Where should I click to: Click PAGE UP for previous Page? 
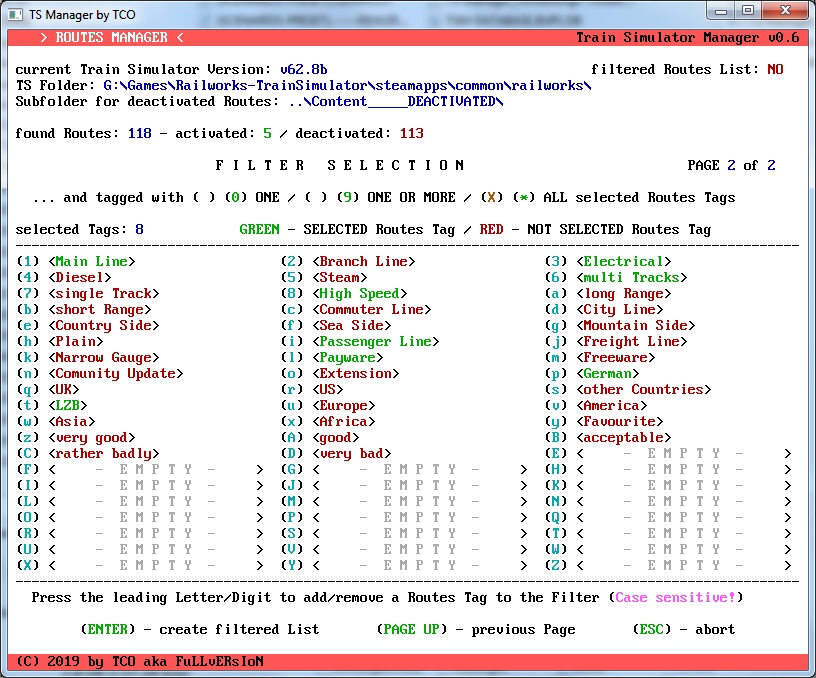coord(476,630)
